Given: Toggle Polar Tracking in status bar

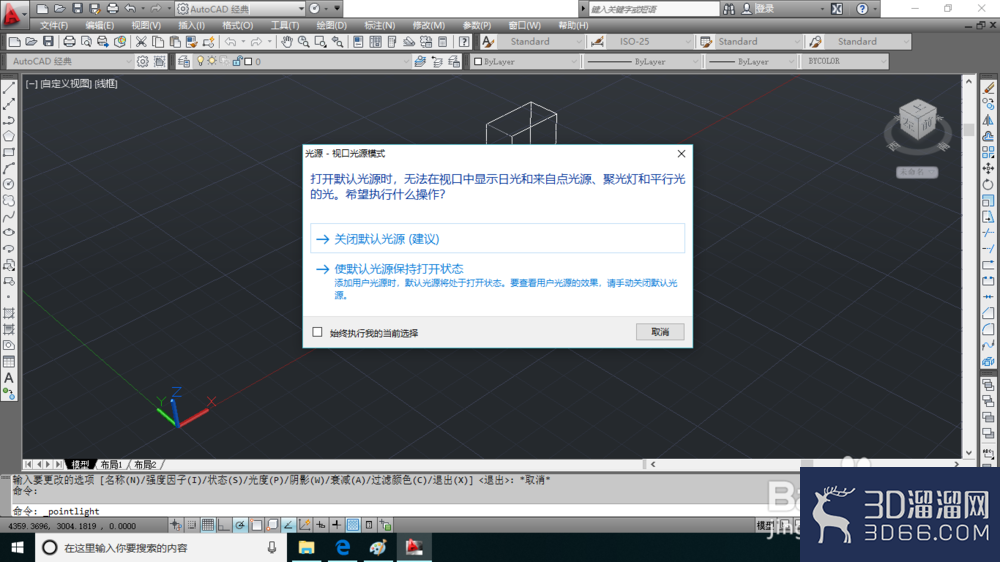Looking at the screenshot, I should (x=240, y=525).
